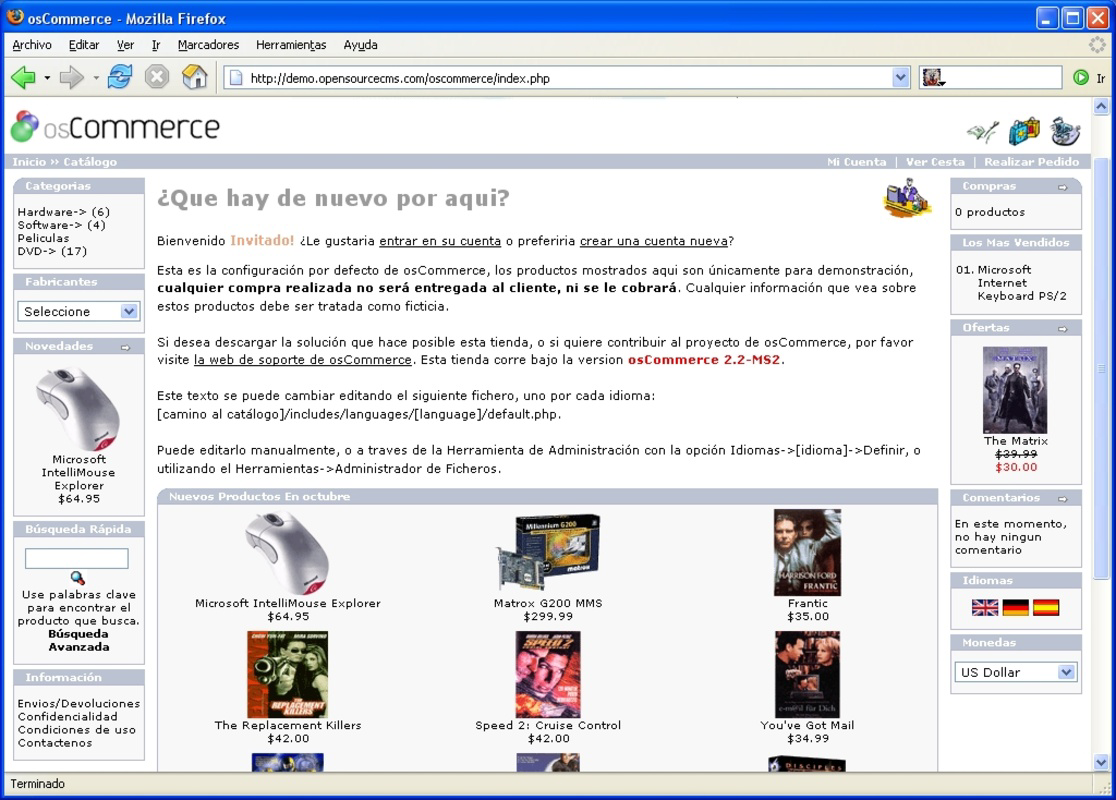Click Speed 2: Cruise Control cover image
This screenshot has height=800, width=1116.
(548, 674)
